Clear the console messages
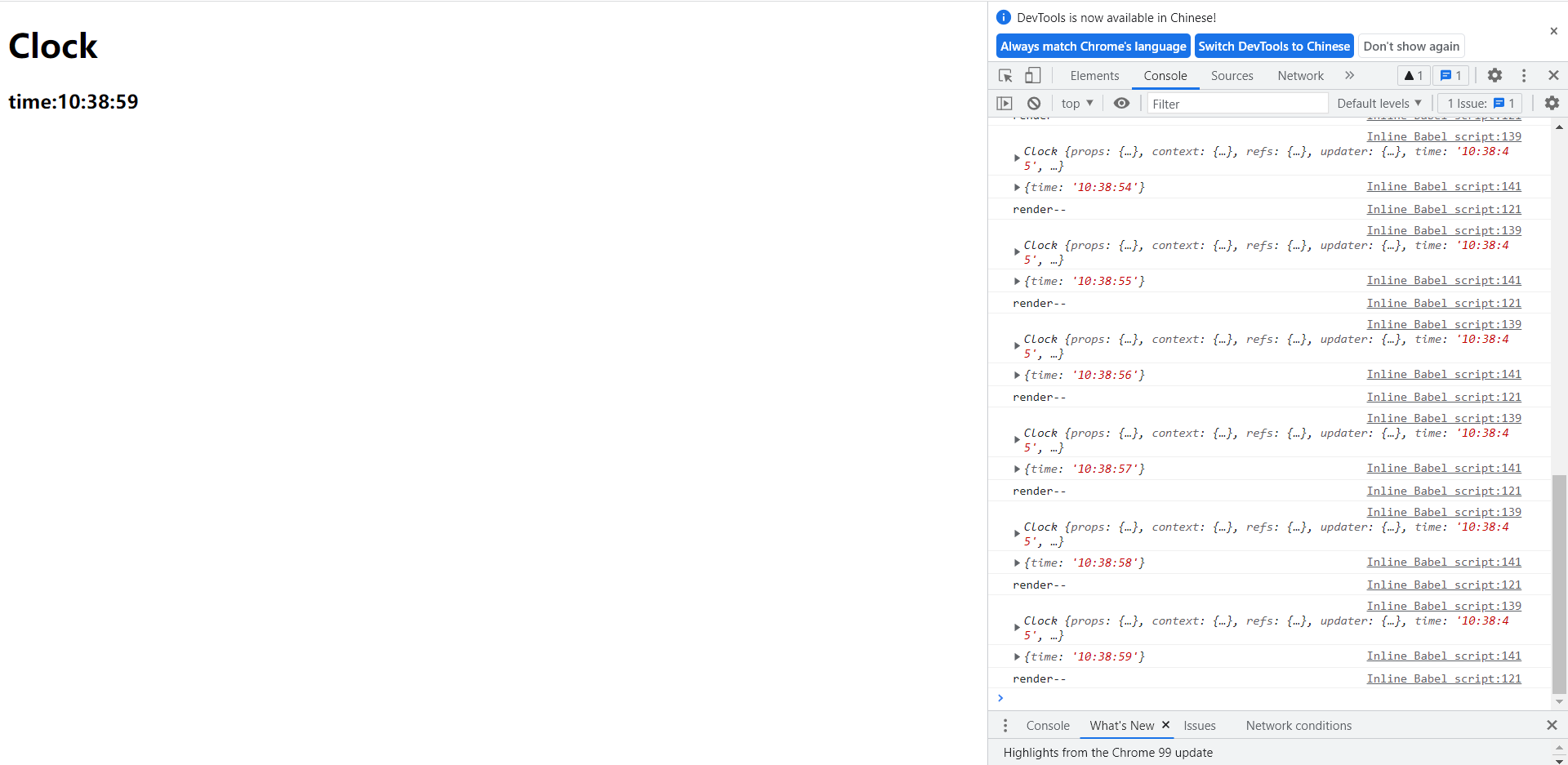The height and width of the screenshot is (765, 1568). click(x=1034, y=103)
